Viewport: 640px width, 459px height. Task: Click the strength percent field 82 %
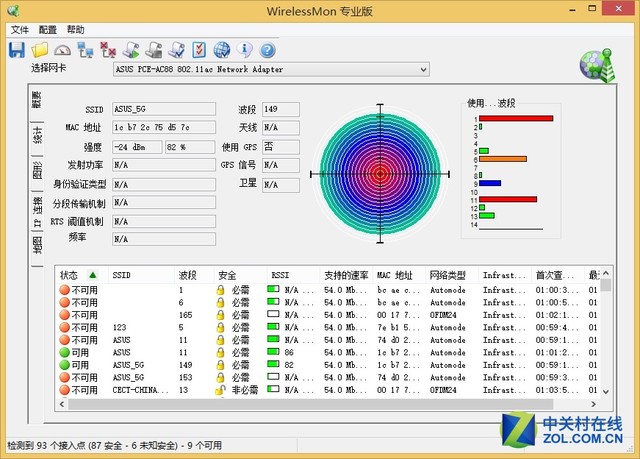pyautogui.click(x=190, y=147)
